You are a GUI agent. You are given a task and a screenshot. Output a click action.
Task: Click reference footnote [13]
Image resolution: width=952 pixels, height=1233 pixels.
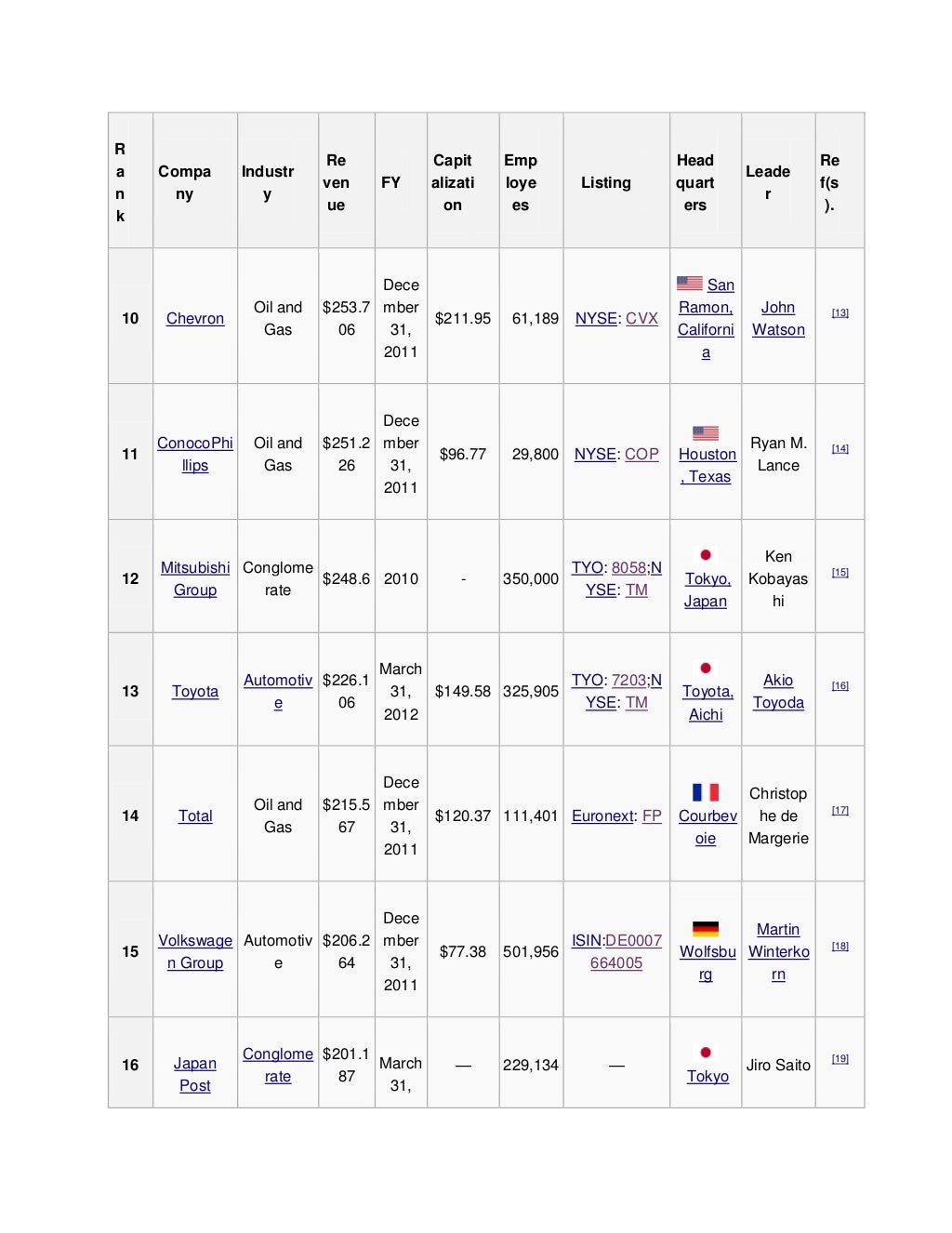(840, 313)
